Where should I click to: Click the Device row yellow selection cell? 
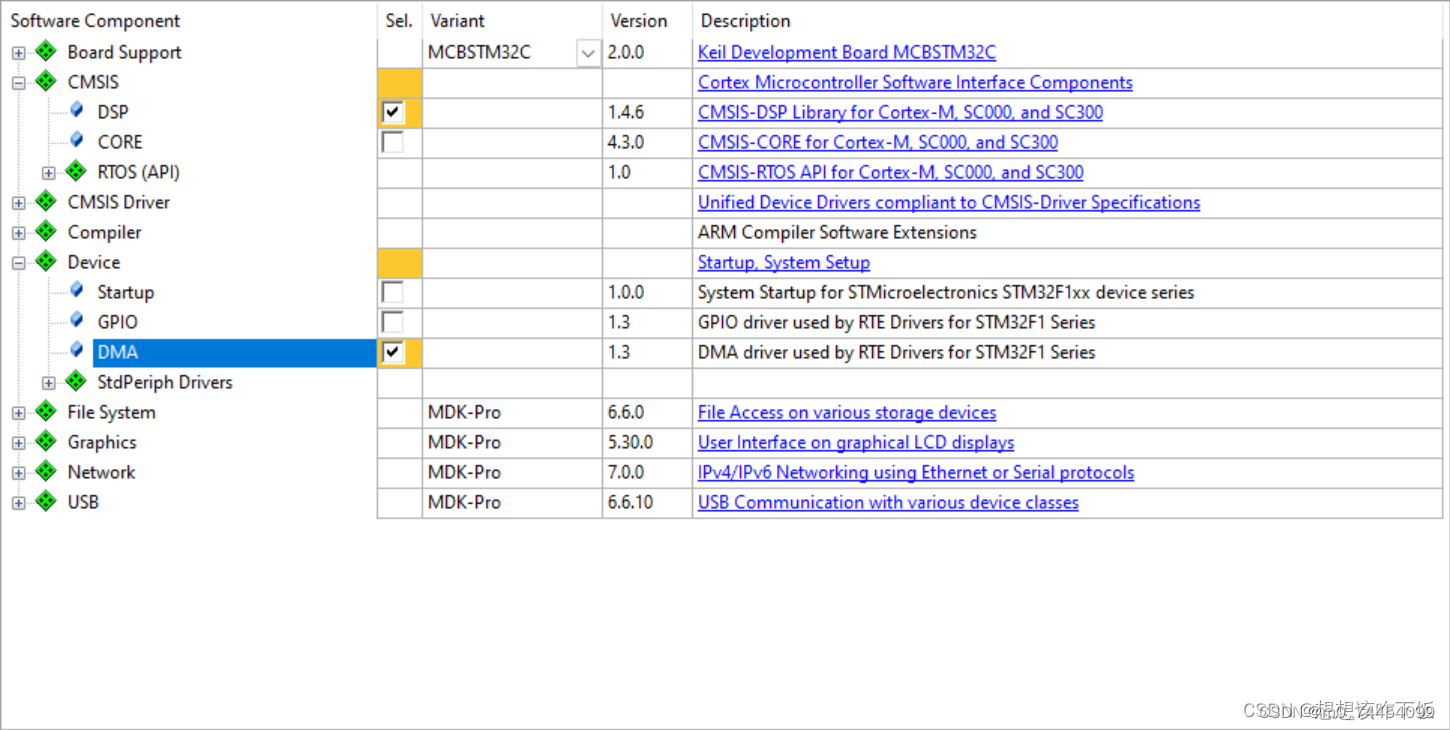399,262
